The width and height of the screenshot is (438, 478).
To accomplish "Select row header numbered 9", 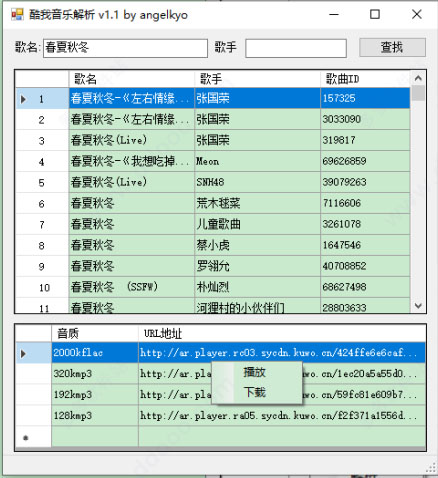I will 42,267.
